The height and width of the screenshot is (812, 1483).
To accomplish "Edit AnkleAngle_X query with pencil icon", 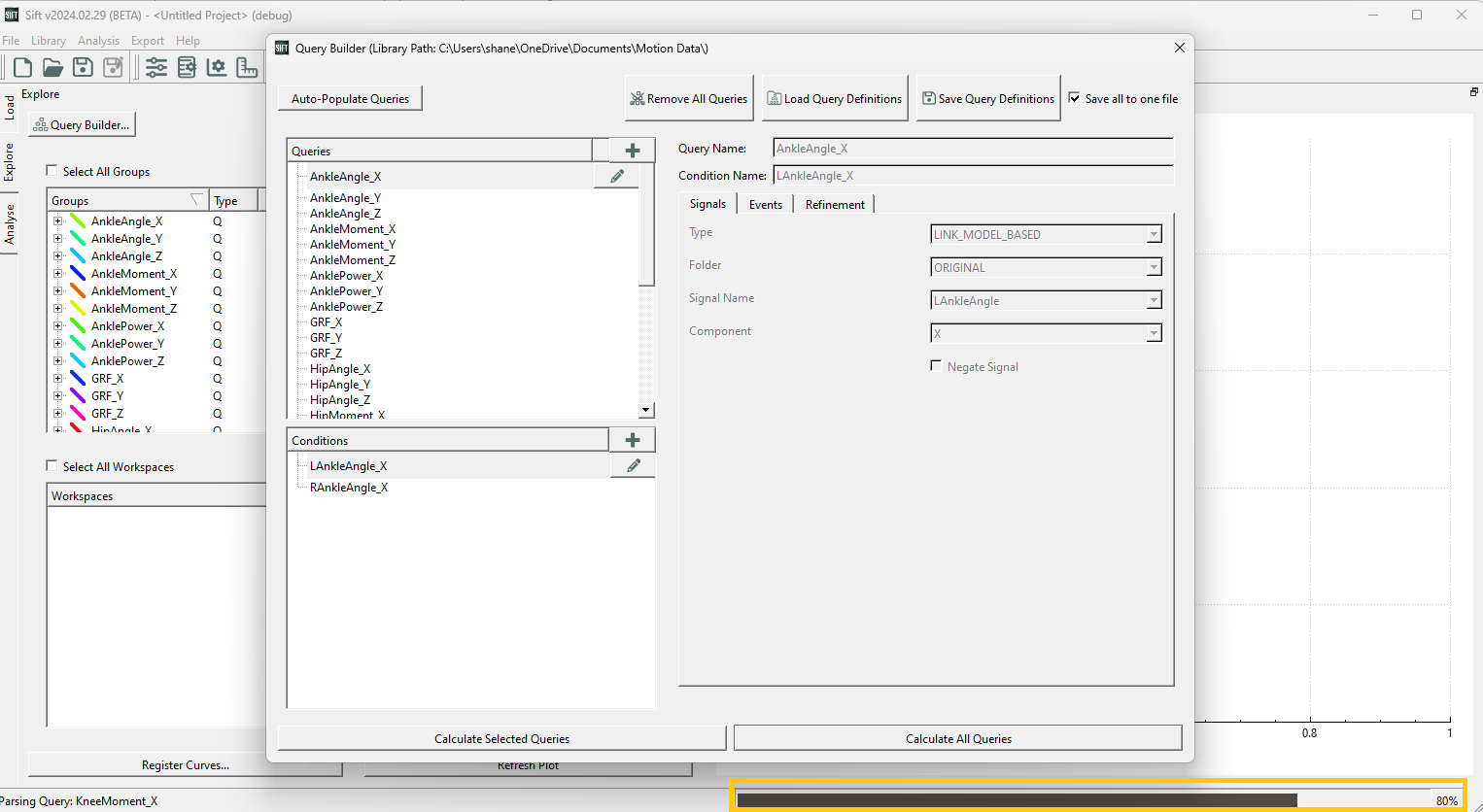I will pos(617,176).
